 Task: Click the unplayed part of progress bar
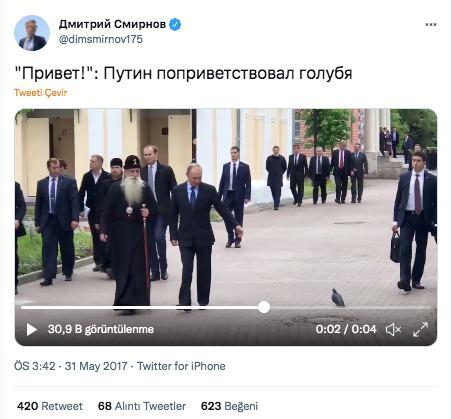(350, 307)
